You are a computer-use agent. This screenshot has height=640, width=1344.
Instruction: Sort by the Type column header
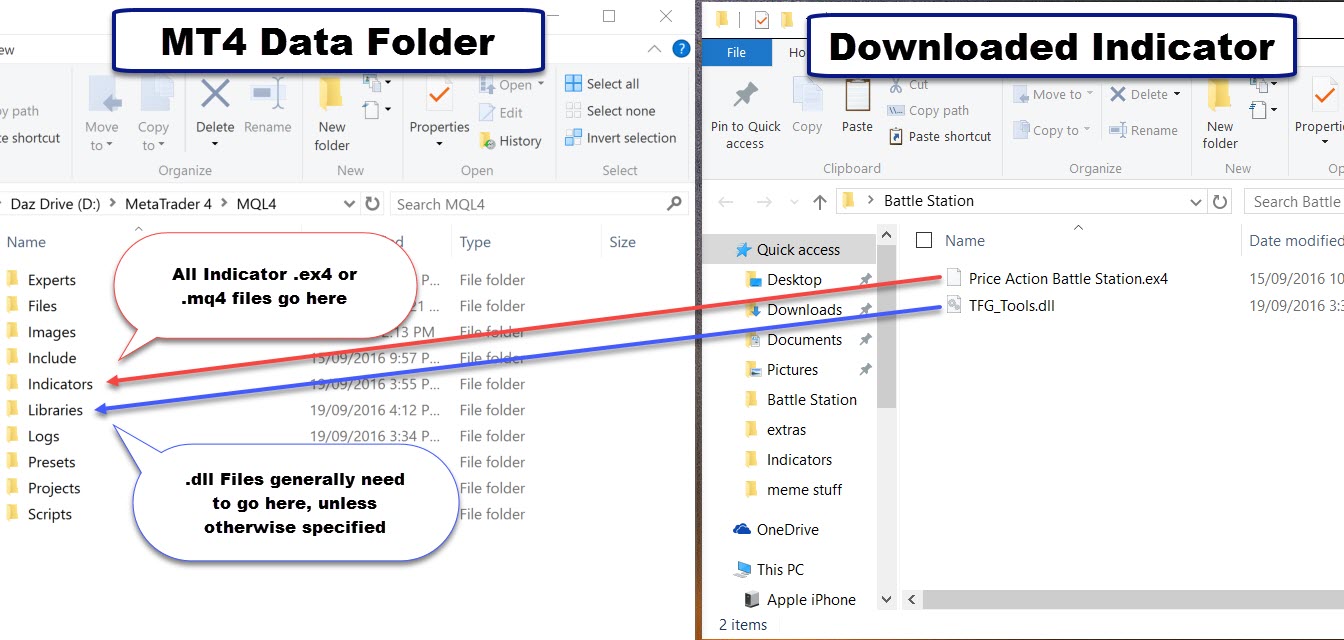pos(475,242)
